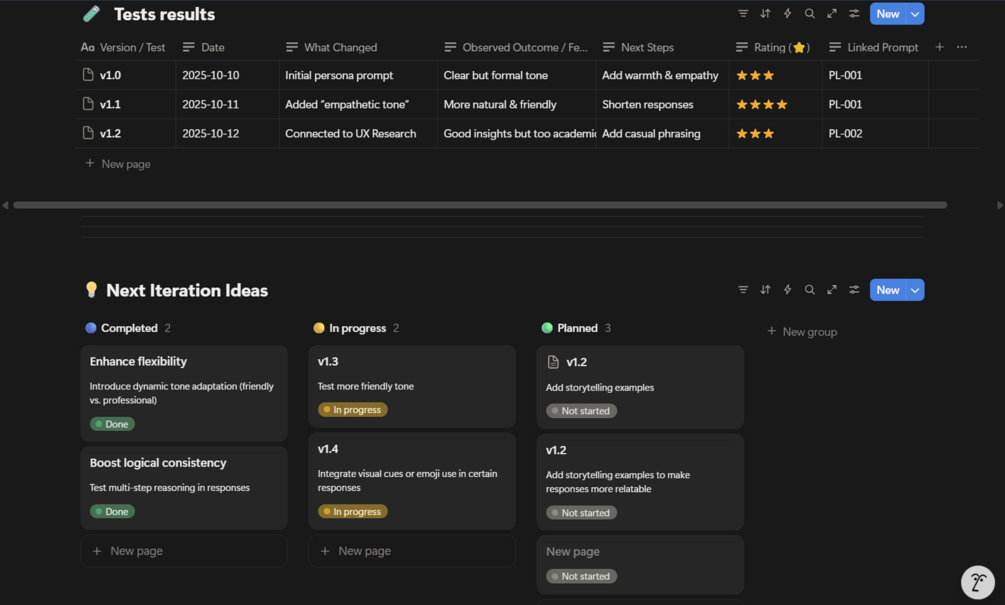Open view settings for Next Iteration Ideas

pos(854,290)
